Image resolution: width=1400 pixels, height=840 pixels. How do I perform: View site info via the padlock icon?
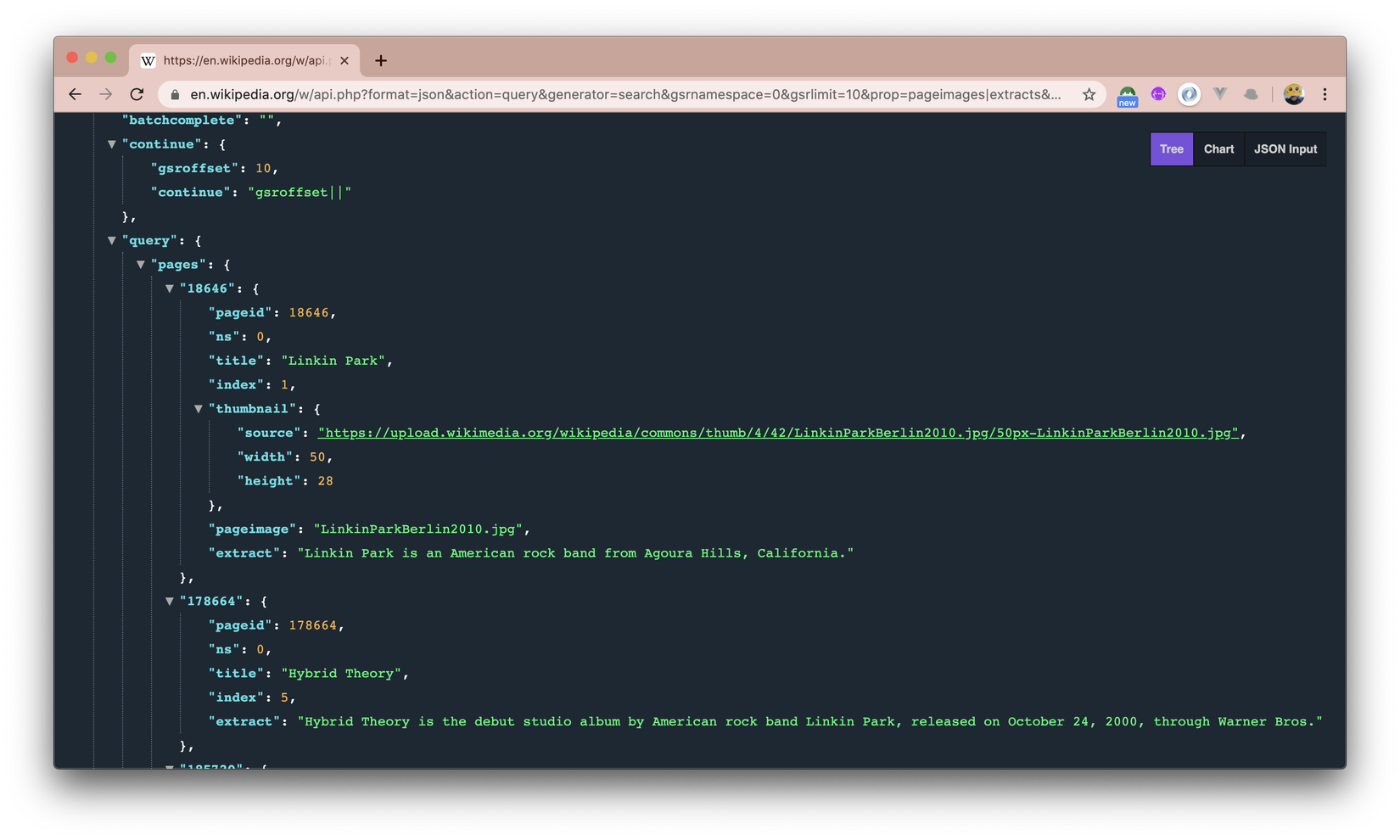click(175, 95)
